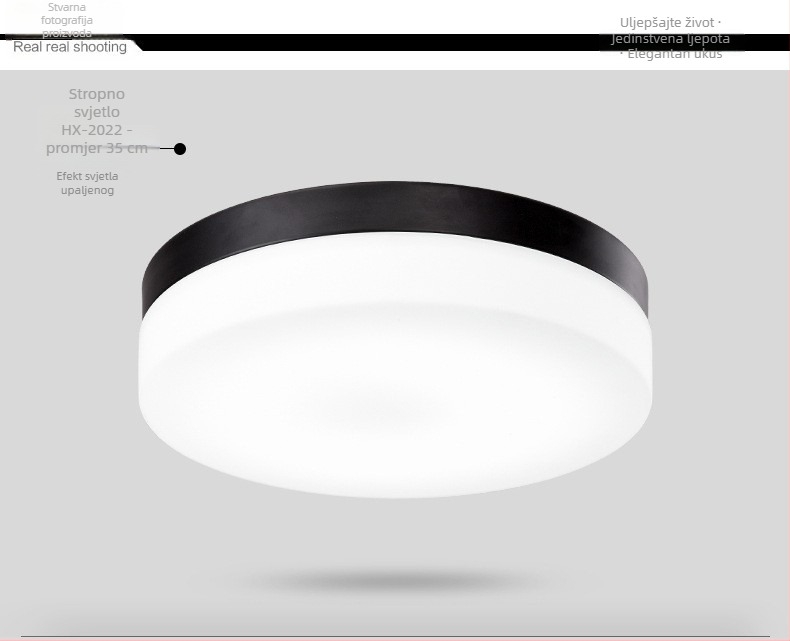The width and height of the screenshot is (790, 641).
Task: Click the ceiling lamp product photo
Action: click(x=395, y=340)
